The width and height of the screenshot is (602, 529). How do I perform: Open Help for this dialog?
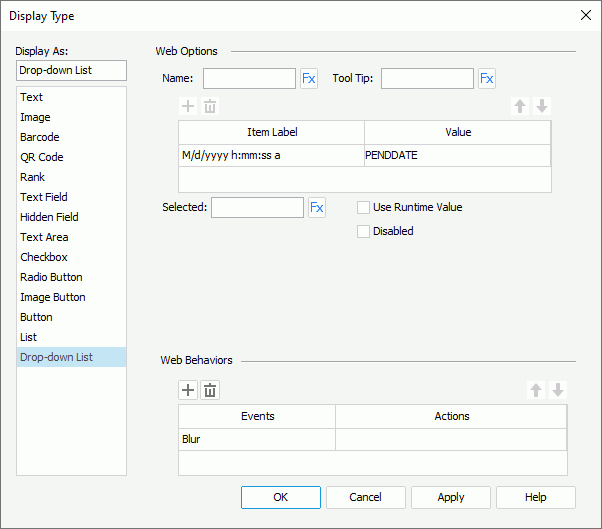click(x=536, y=498)
